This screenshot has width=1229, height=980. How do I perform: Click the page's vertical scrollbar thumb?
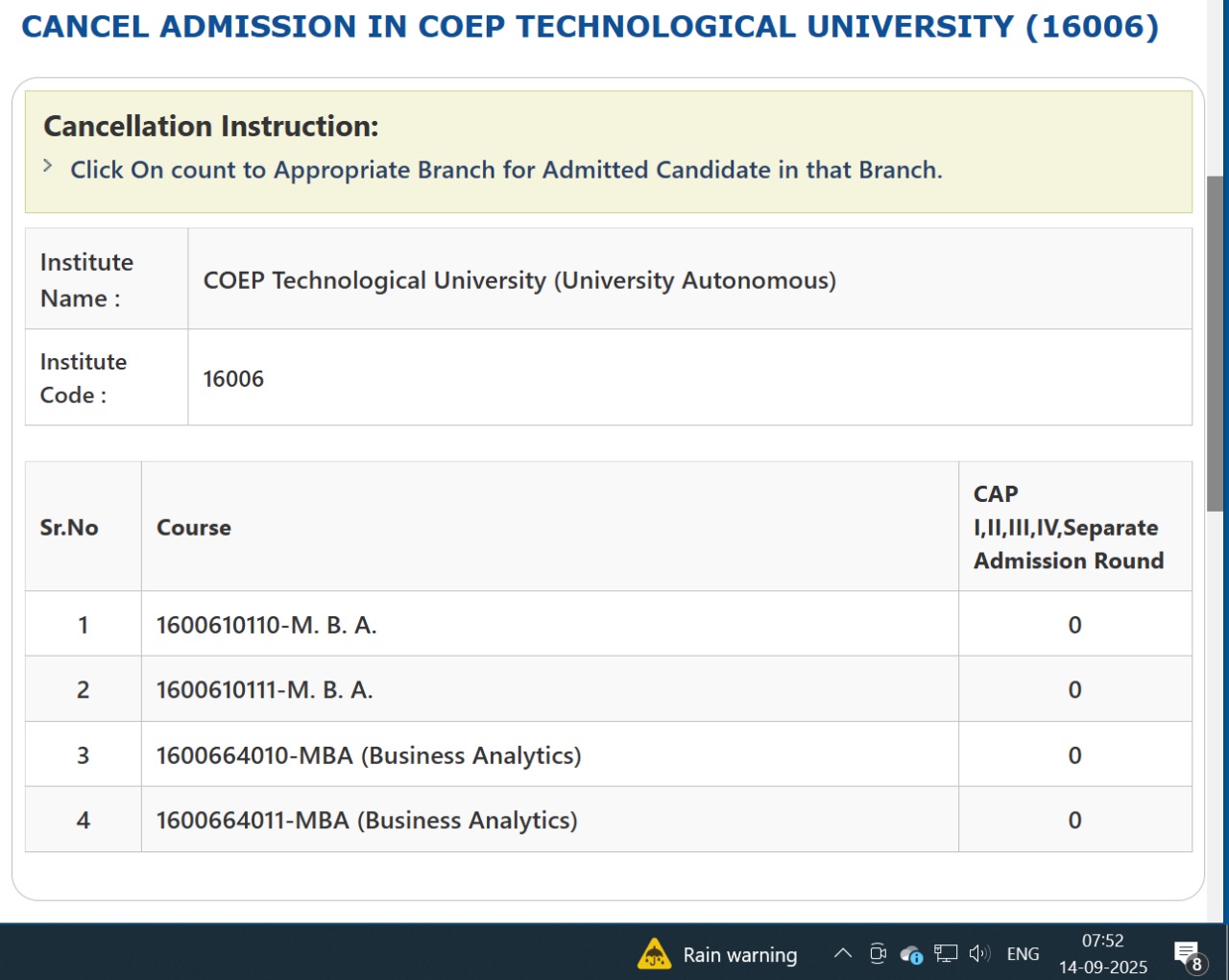point(1216,343)
